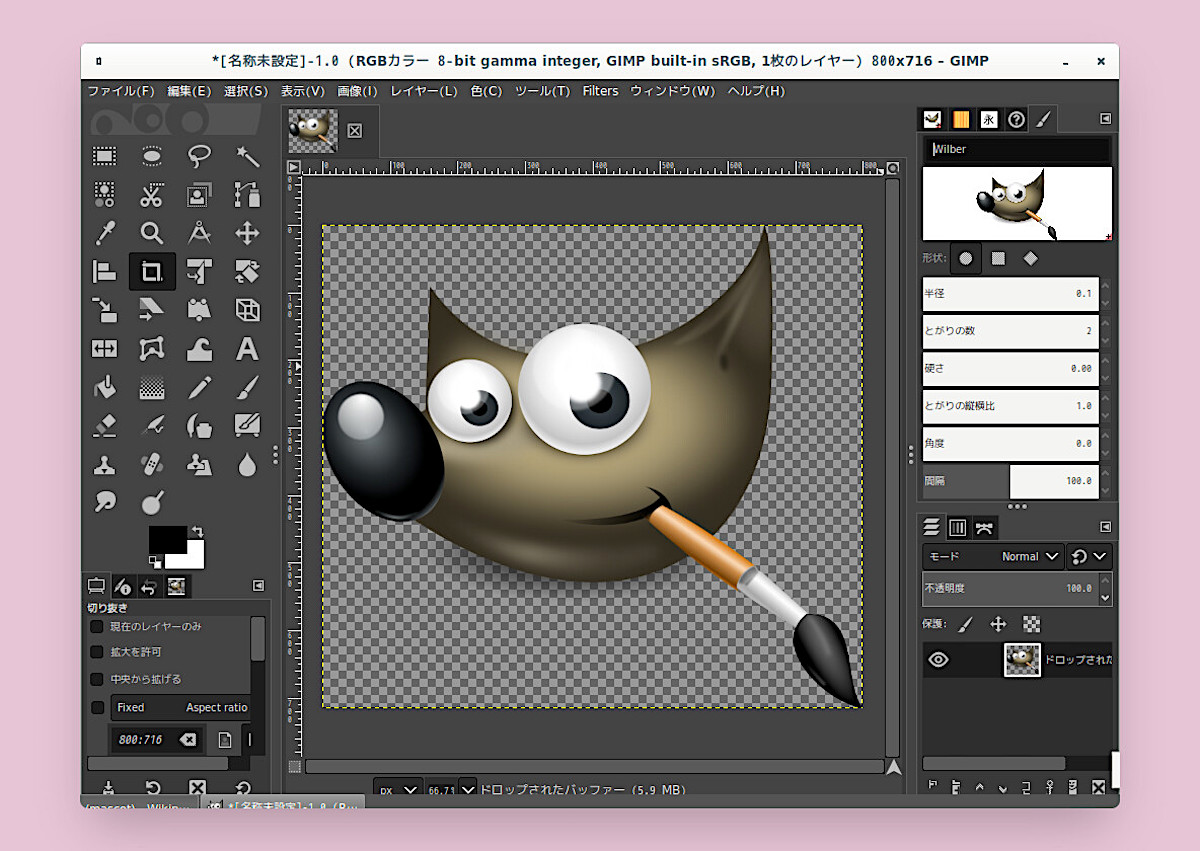Select the Fuzzy Select tool
The image size is (1200, 851).
pyautogui.click(x=247, y=156)
